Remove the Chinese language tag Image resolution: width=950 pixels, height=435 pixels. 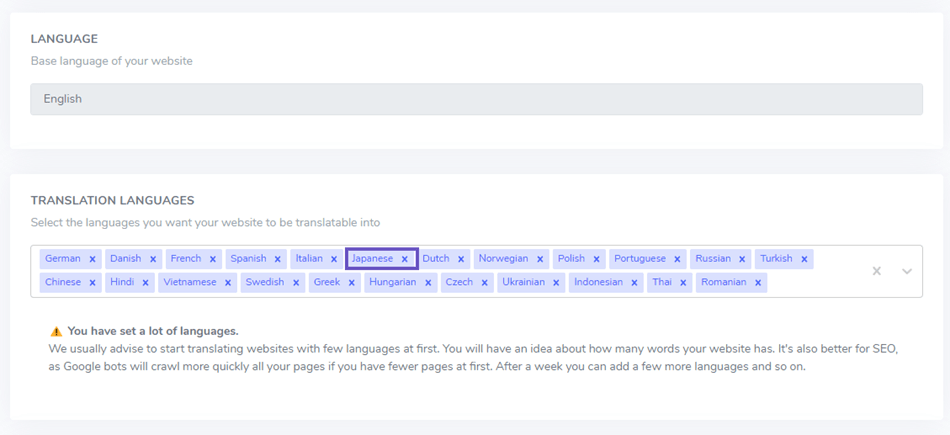[x=92, y=282]
